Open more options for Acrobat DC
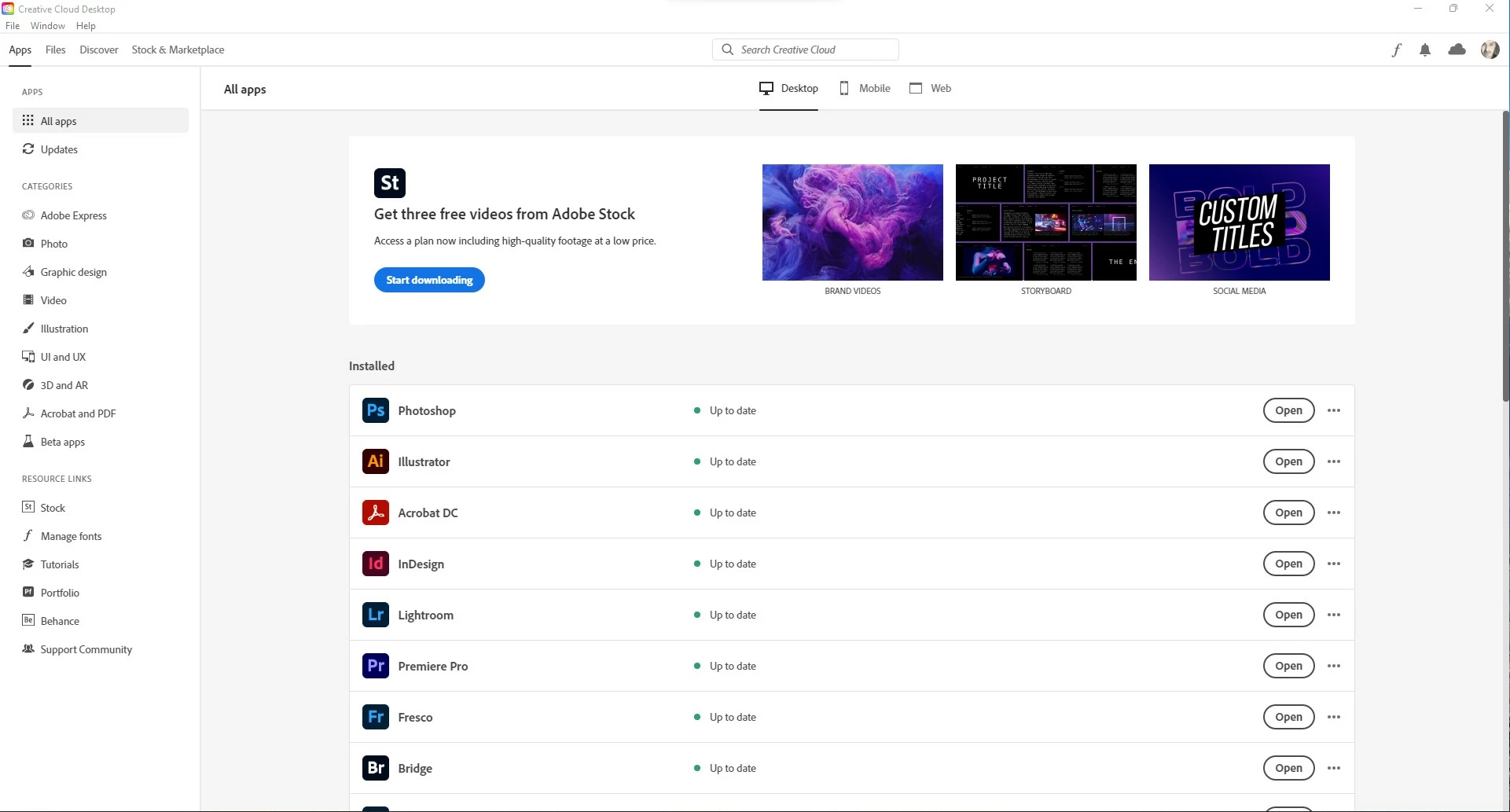Screen dimensions: 1510x812 1334,513
